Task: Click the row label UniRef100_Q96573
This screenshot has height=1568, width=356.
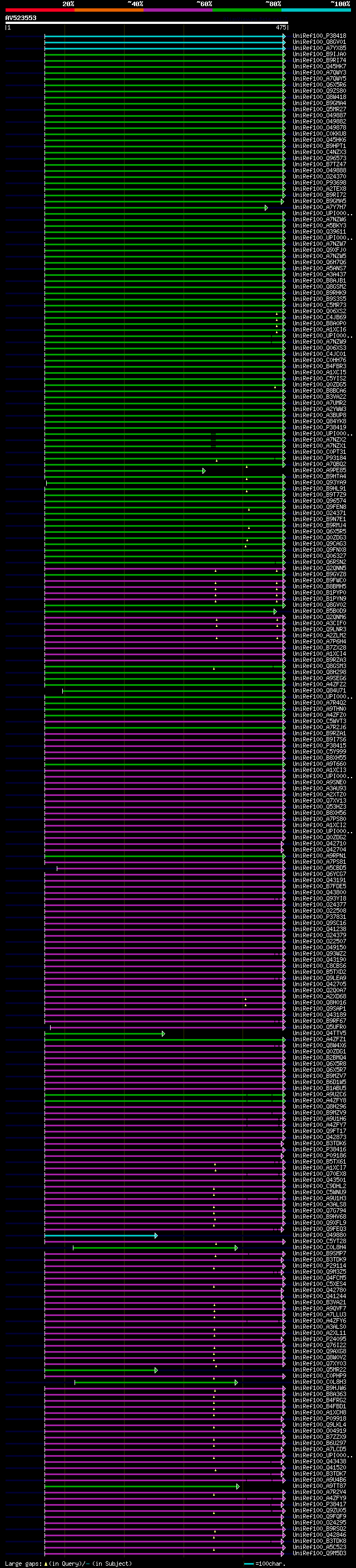Action: (x=319, y=159)
